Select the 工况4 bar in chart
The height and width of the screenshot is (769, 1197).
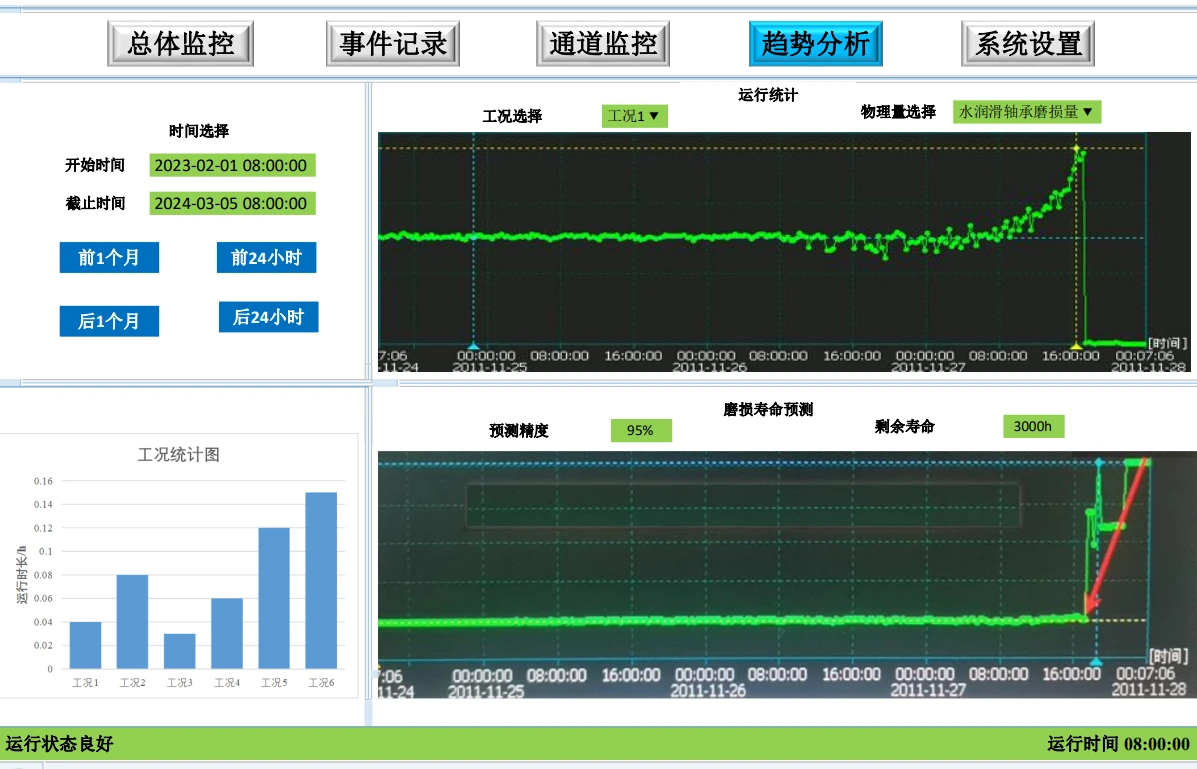[227, 634]
